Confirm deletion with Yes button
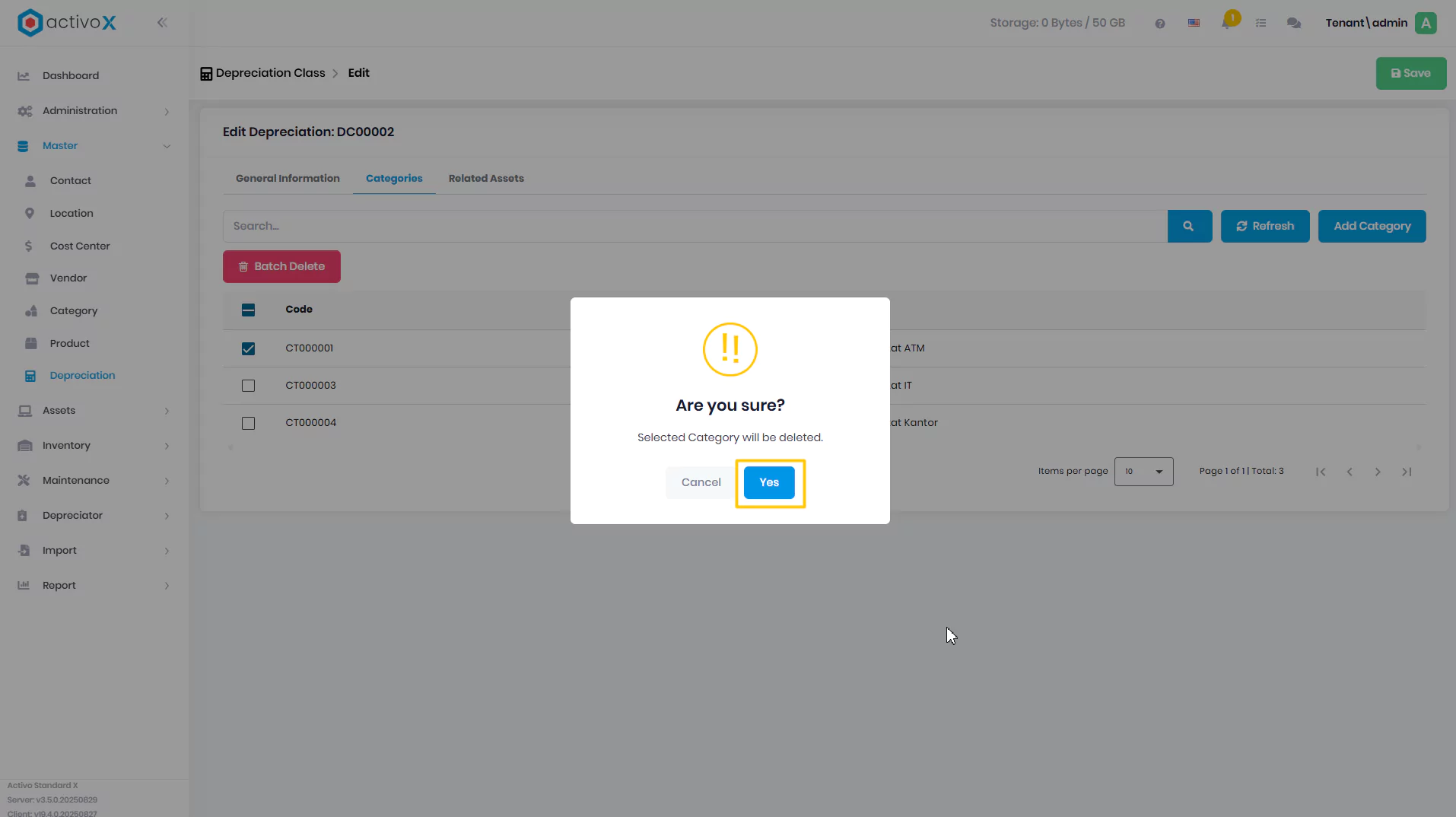1456x817 pixels. (x=769, y=483)
